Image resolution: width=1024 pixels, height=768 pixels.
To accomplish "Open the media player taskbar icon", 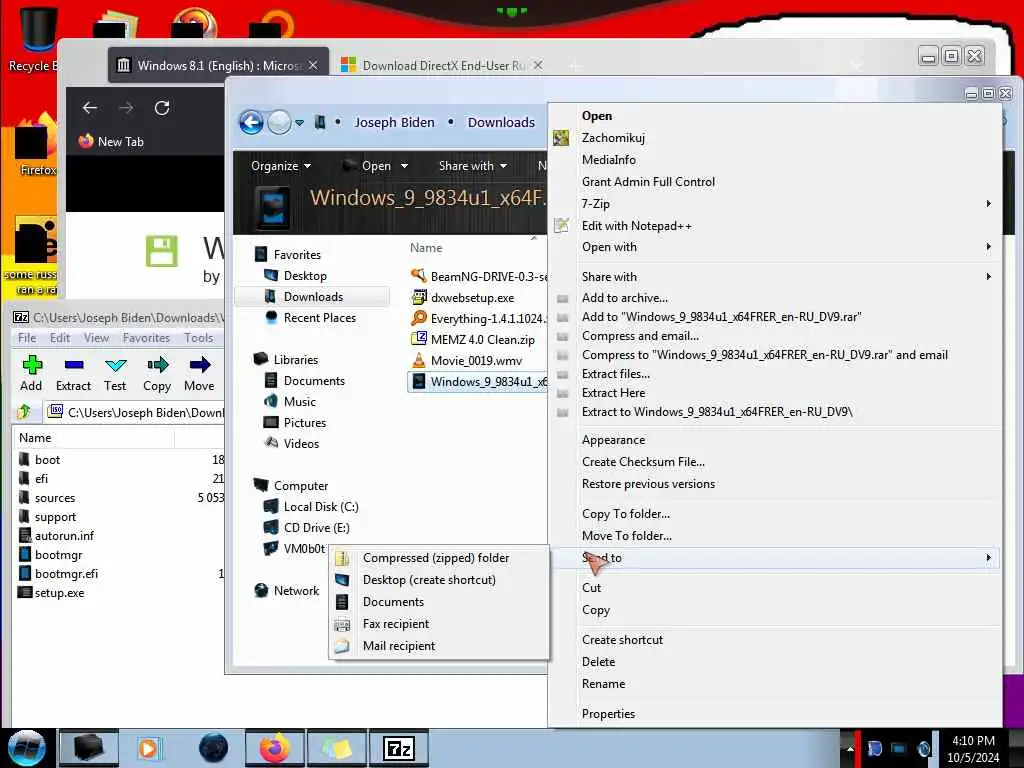I will pyautogui.click(x=148, y=748).
